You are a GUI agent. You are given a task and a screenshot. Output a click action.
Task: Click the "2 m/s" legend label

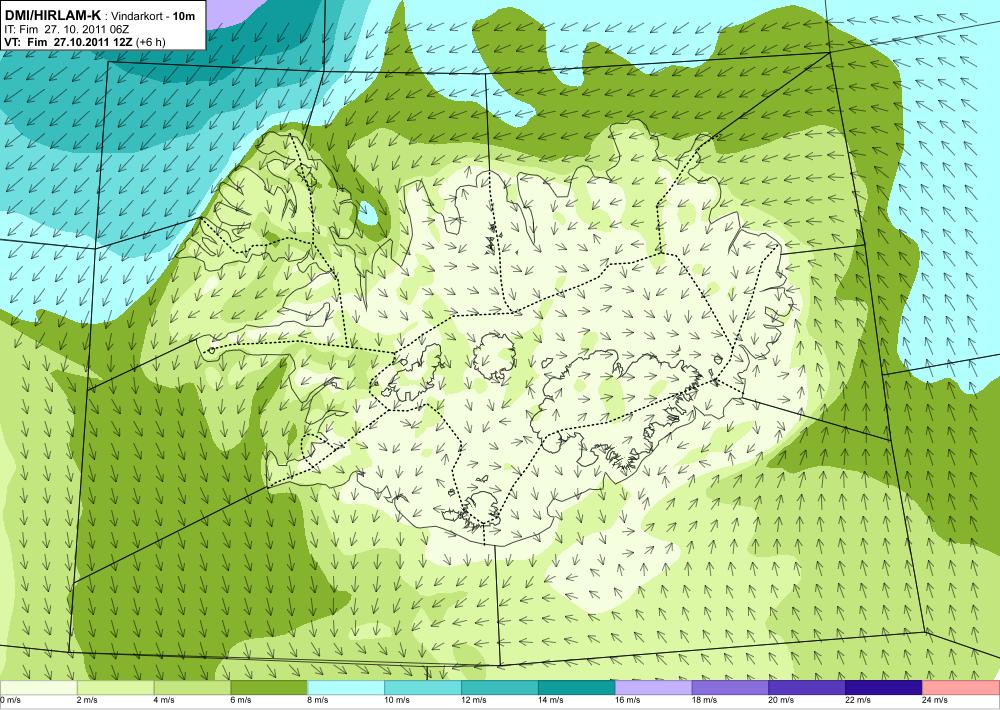pyautogui.click(x=87, y=700)
